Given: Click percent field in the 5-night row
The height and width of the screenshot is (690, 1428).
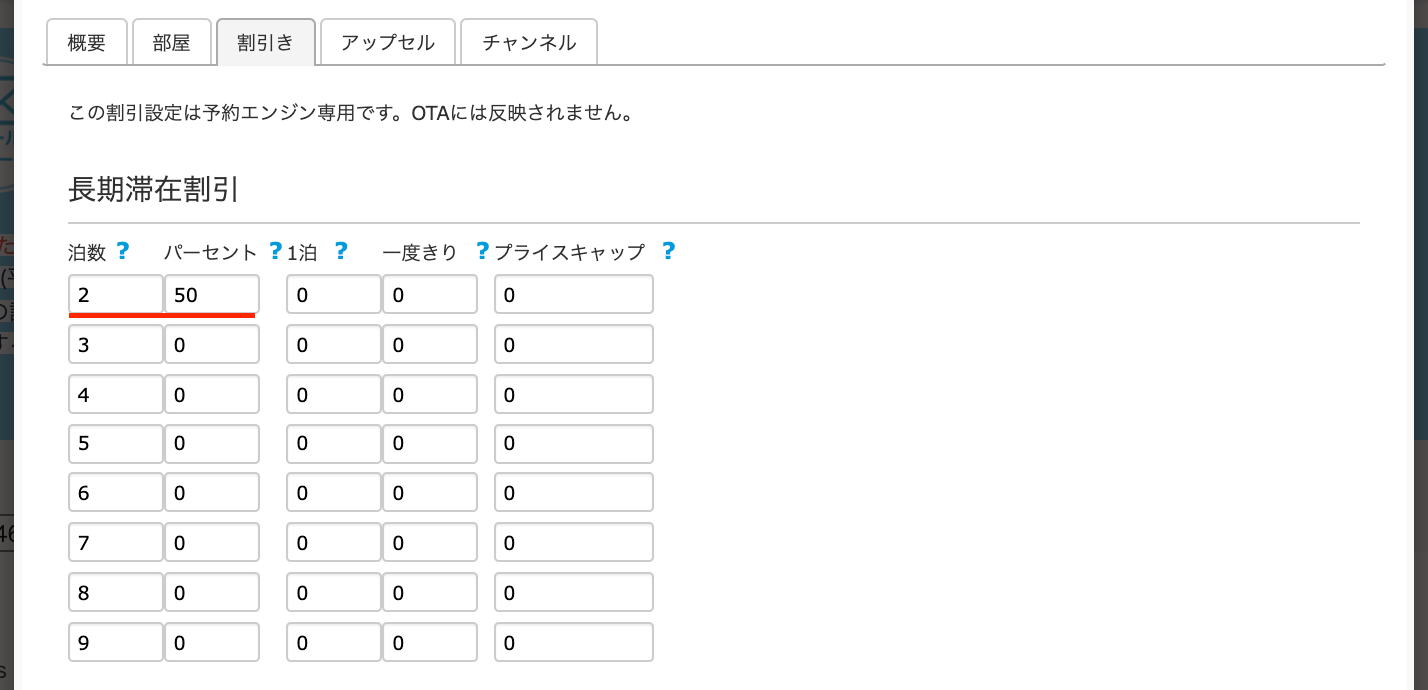Looking at the screenshot, I should (x=212, y=444).
